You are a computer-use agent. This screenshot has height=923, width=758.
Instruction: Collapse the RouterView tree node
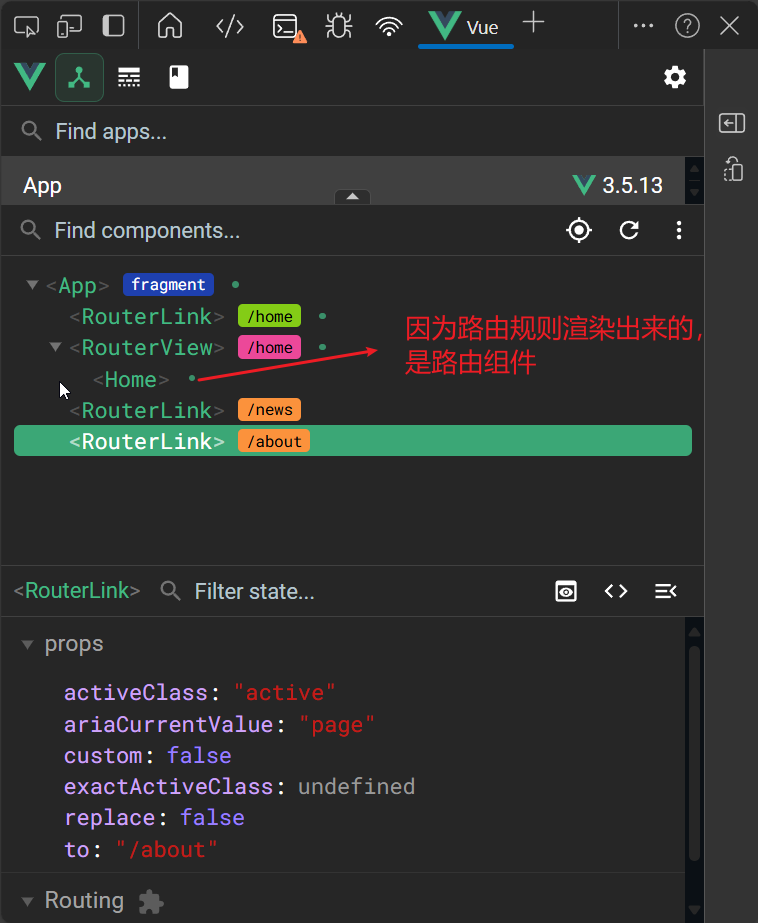coord(56,348)
